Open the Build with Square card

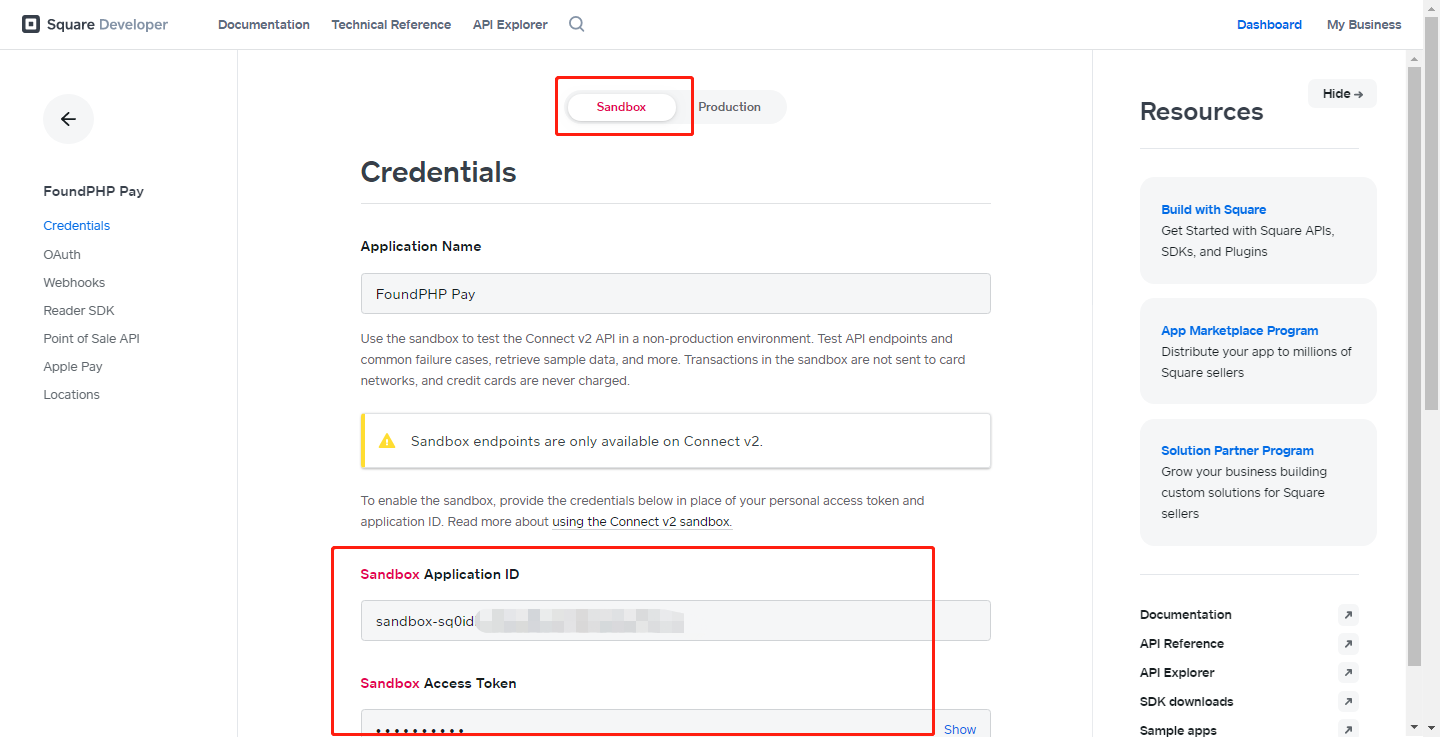point(1258,230)
